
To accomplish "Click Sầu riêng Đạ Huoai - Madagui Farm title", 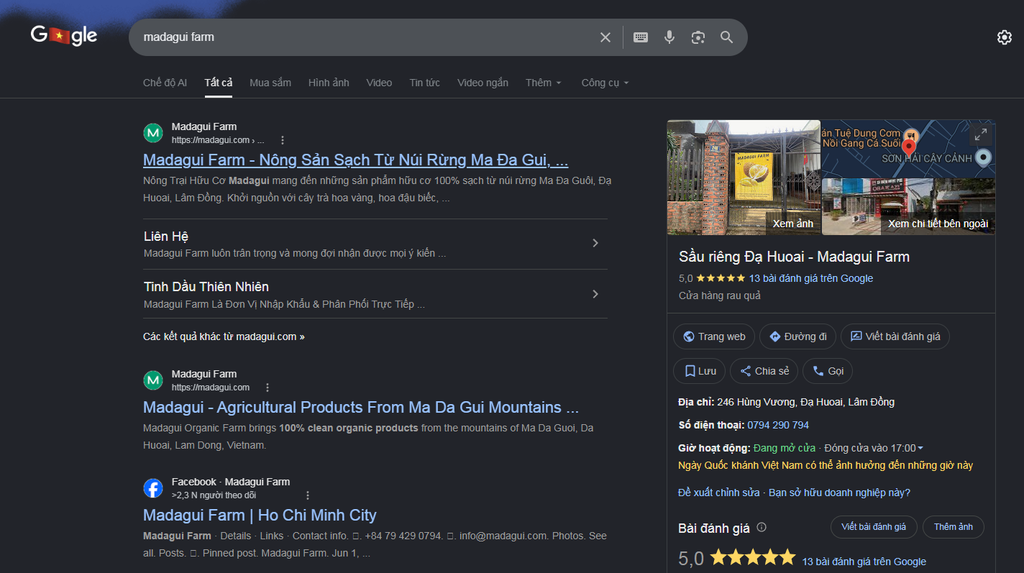I will 794,257.
